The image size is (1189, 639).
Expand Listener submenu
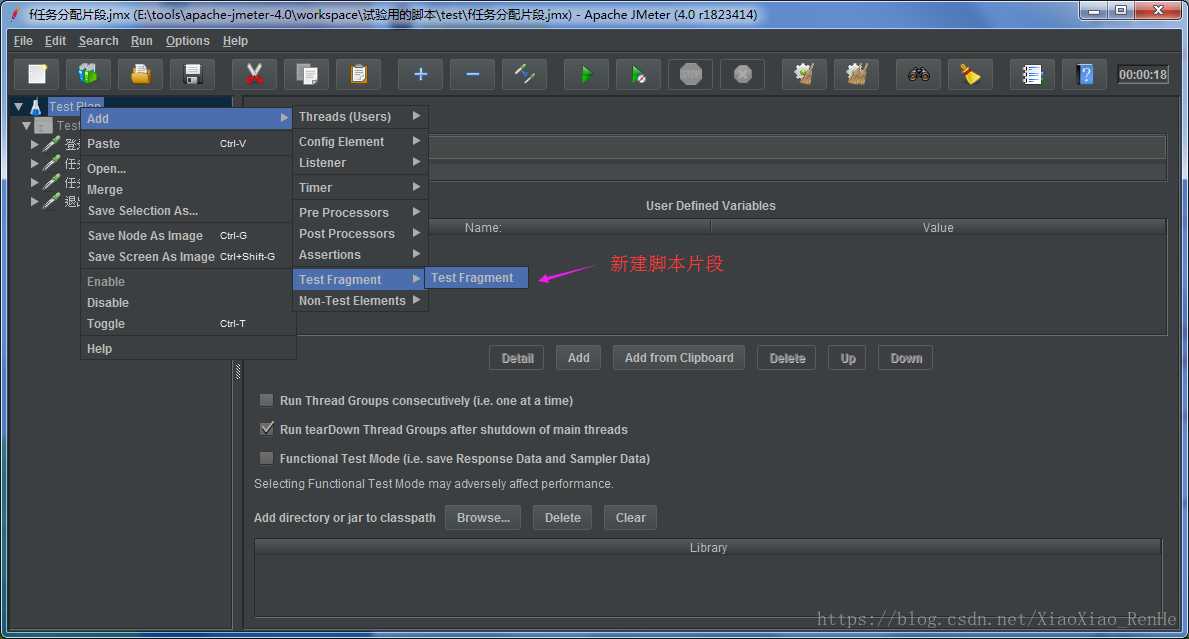click(x=359, y=162)
